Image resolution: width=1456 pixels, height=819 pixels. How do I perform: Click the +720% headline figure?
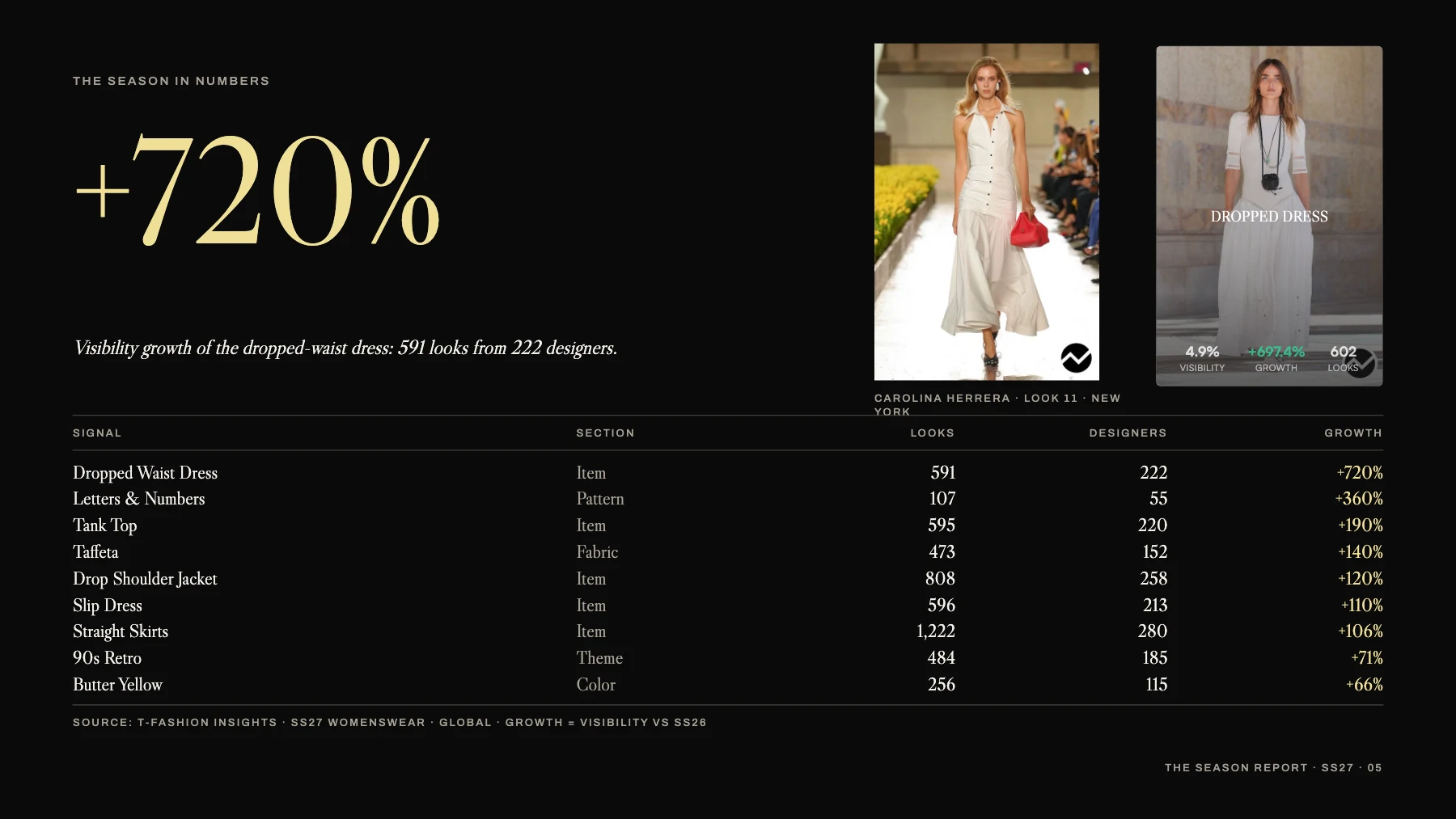(257, 191)
